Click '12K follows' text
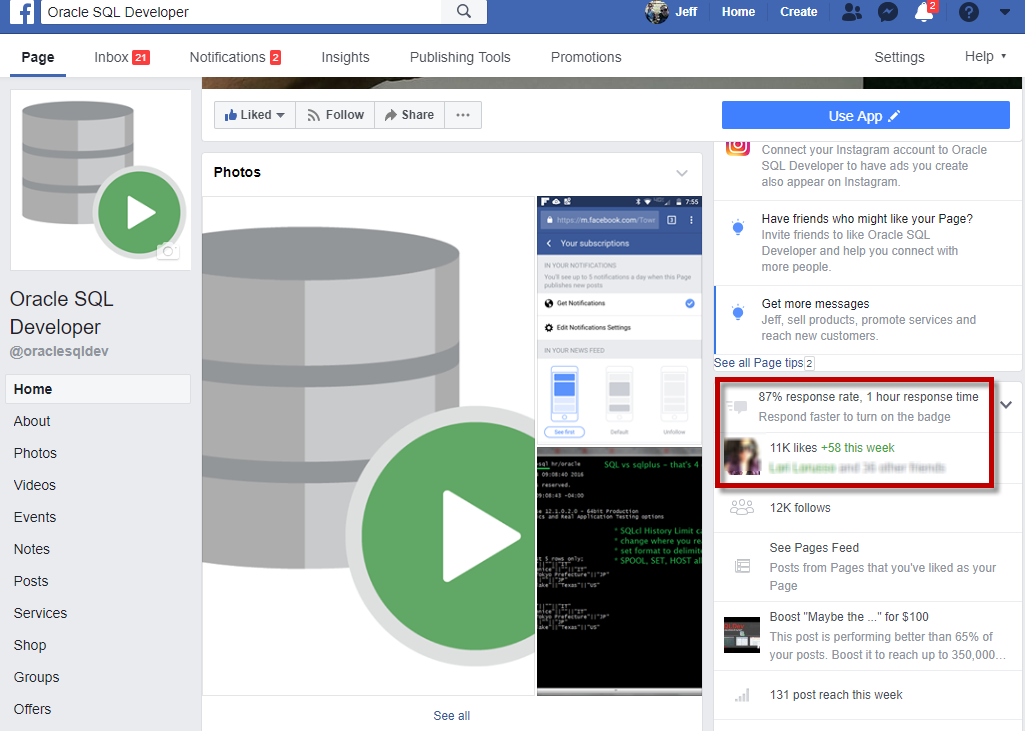 pyautogui.click(x=800, y=508)
